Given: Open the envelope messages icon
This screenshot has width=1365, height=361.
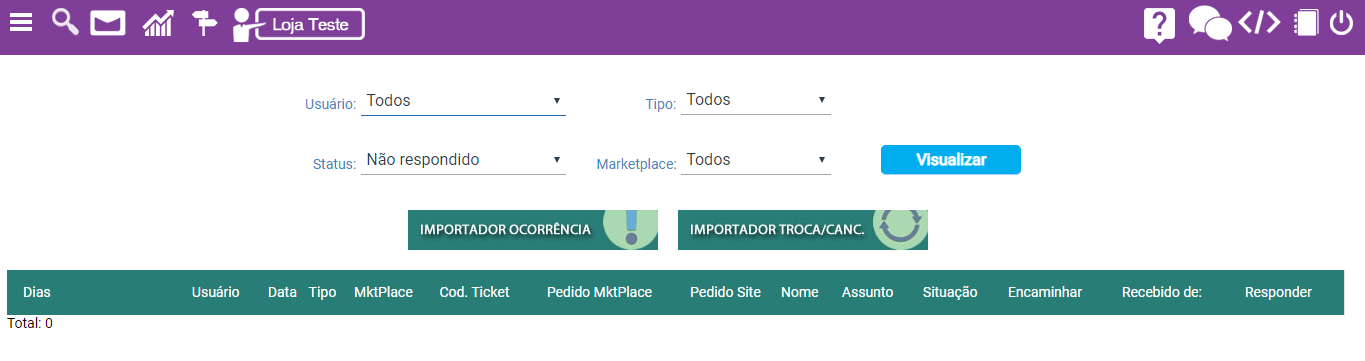Looking at the screenshot, I should [x=108, y=23].
